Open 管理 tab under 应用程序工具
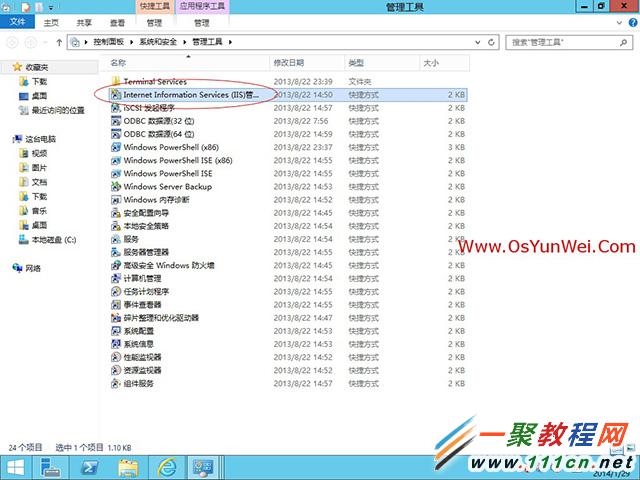 (x=202, y=23)
